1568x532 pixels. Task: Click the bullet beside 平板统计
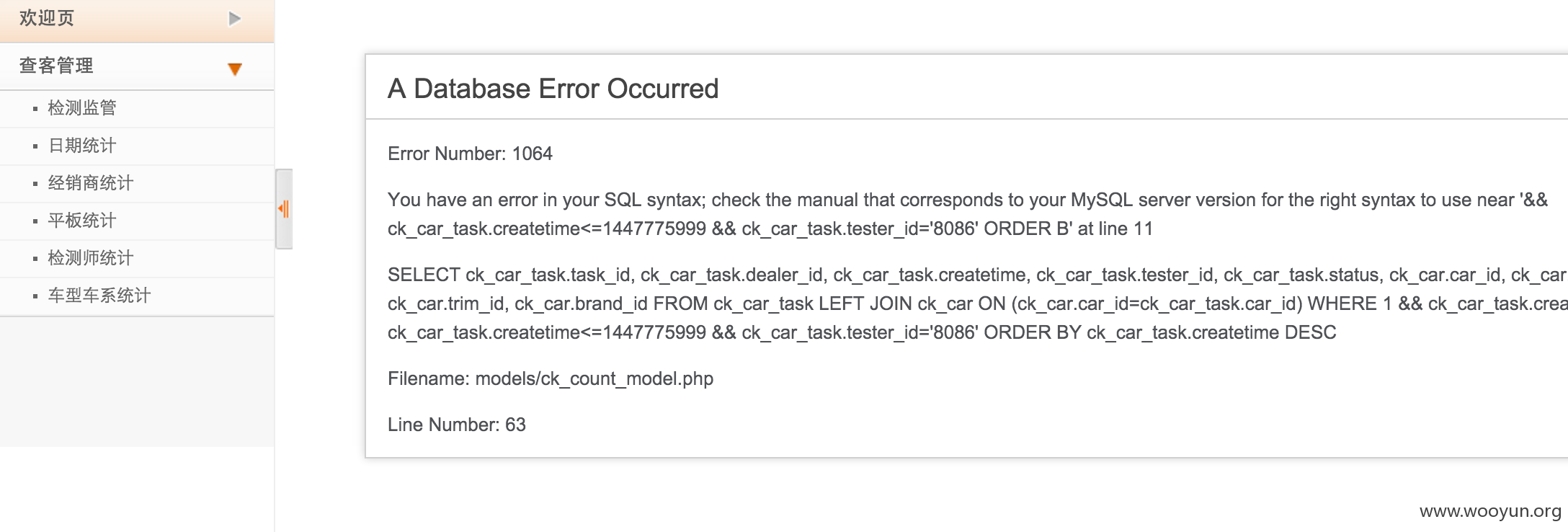pos(35,221)
